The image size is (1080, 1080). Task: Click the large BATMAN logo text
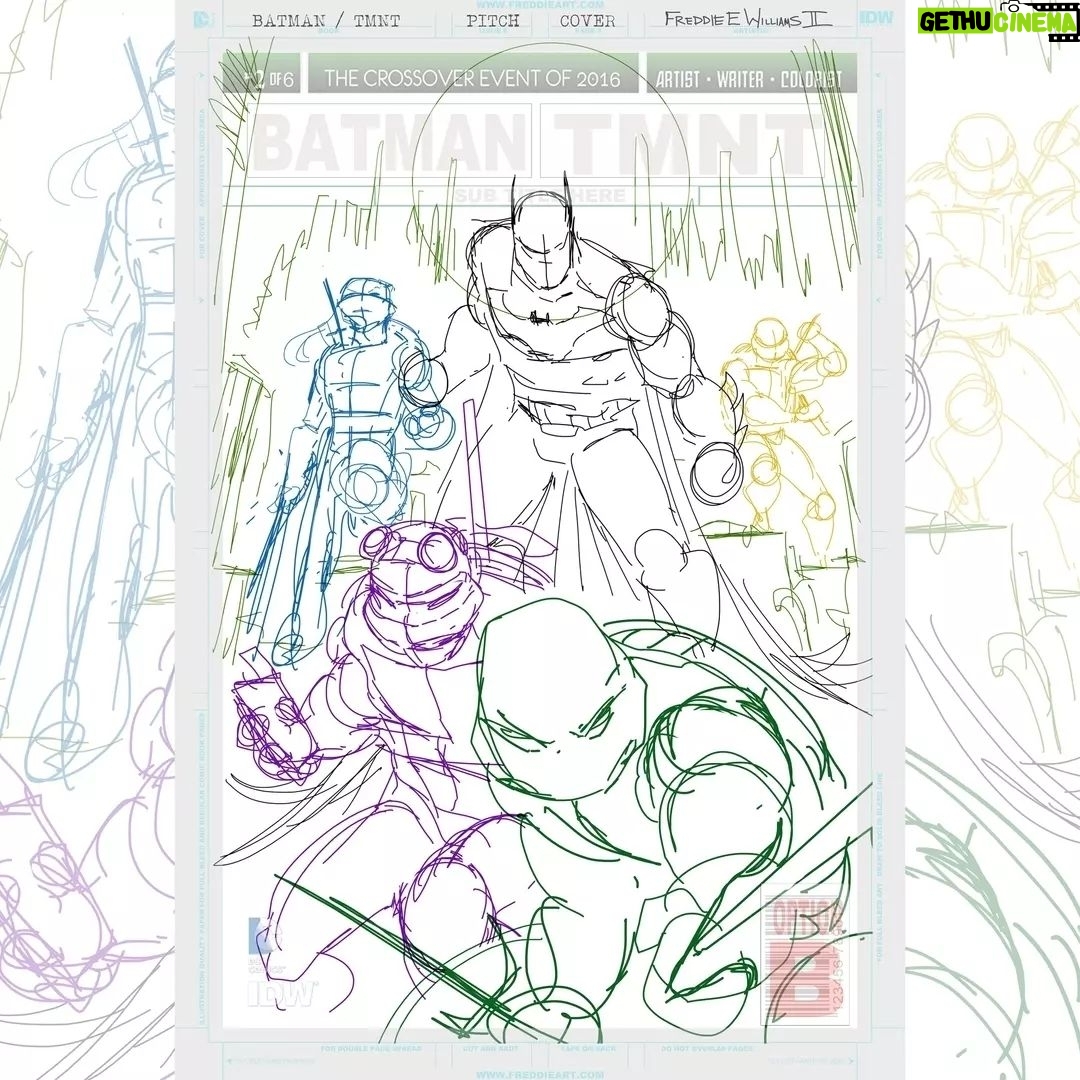391,143
